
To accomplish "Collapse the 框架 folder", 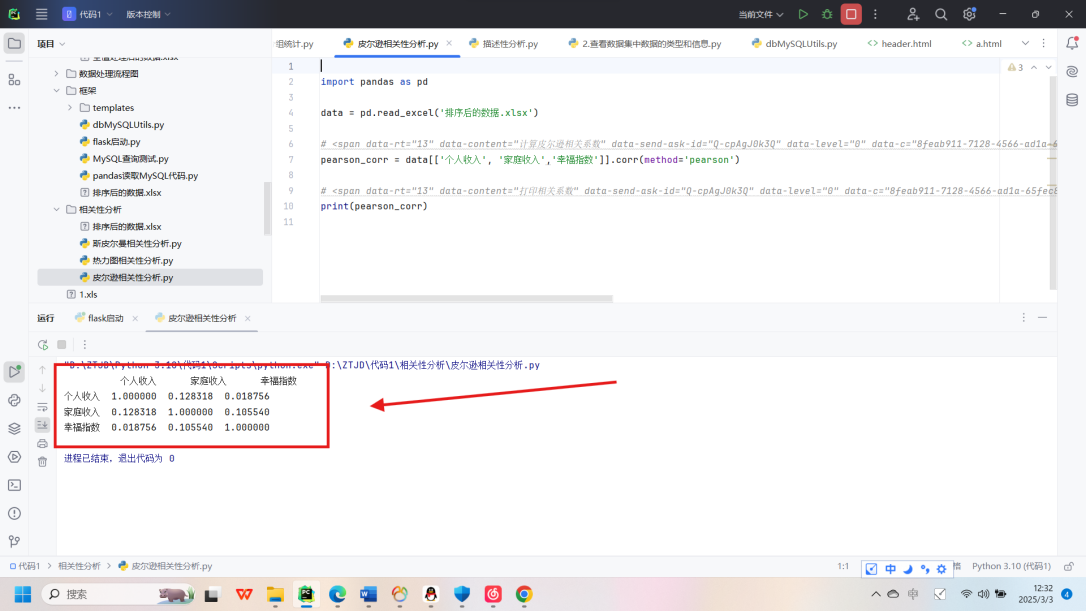I will [57, 91].
